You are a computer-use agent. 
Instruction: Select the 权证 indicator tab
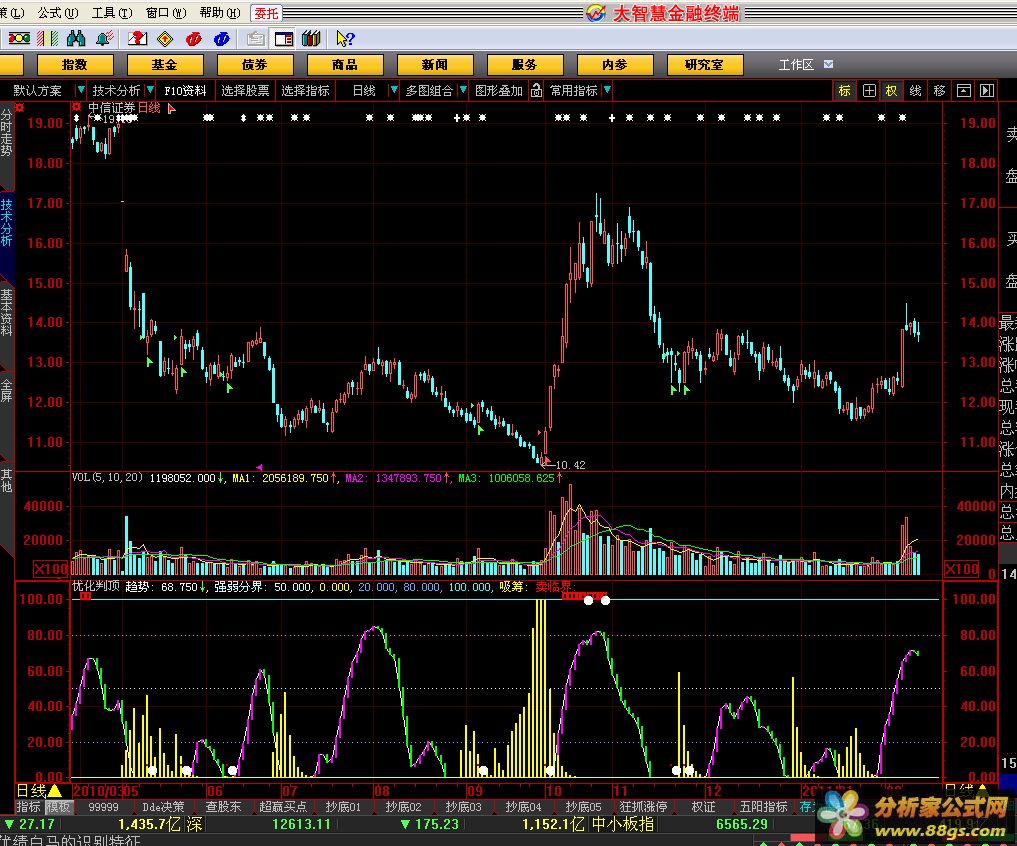(x=703, y=806)
